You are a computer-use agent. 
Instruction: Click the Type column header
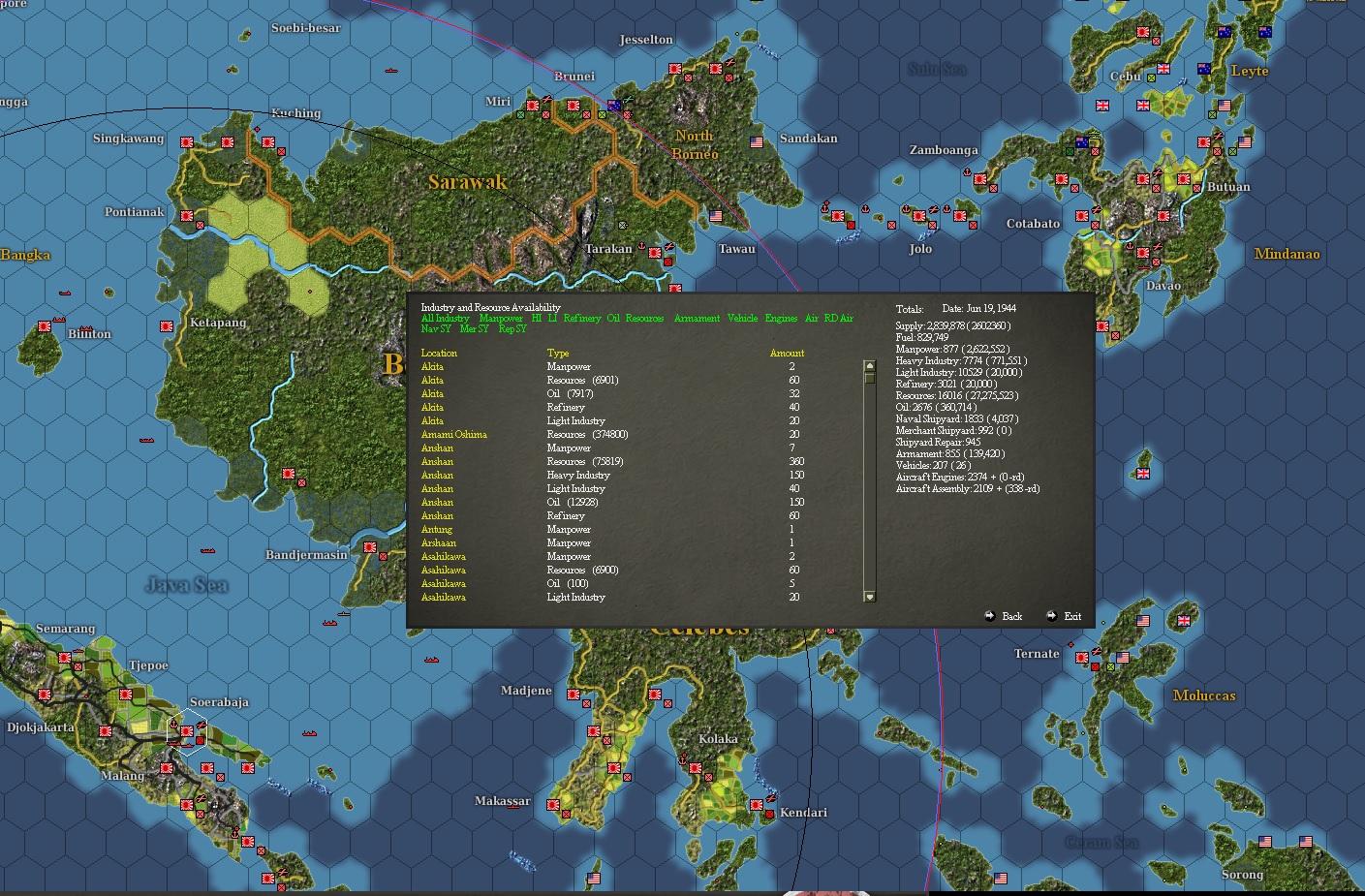(558, 353)
